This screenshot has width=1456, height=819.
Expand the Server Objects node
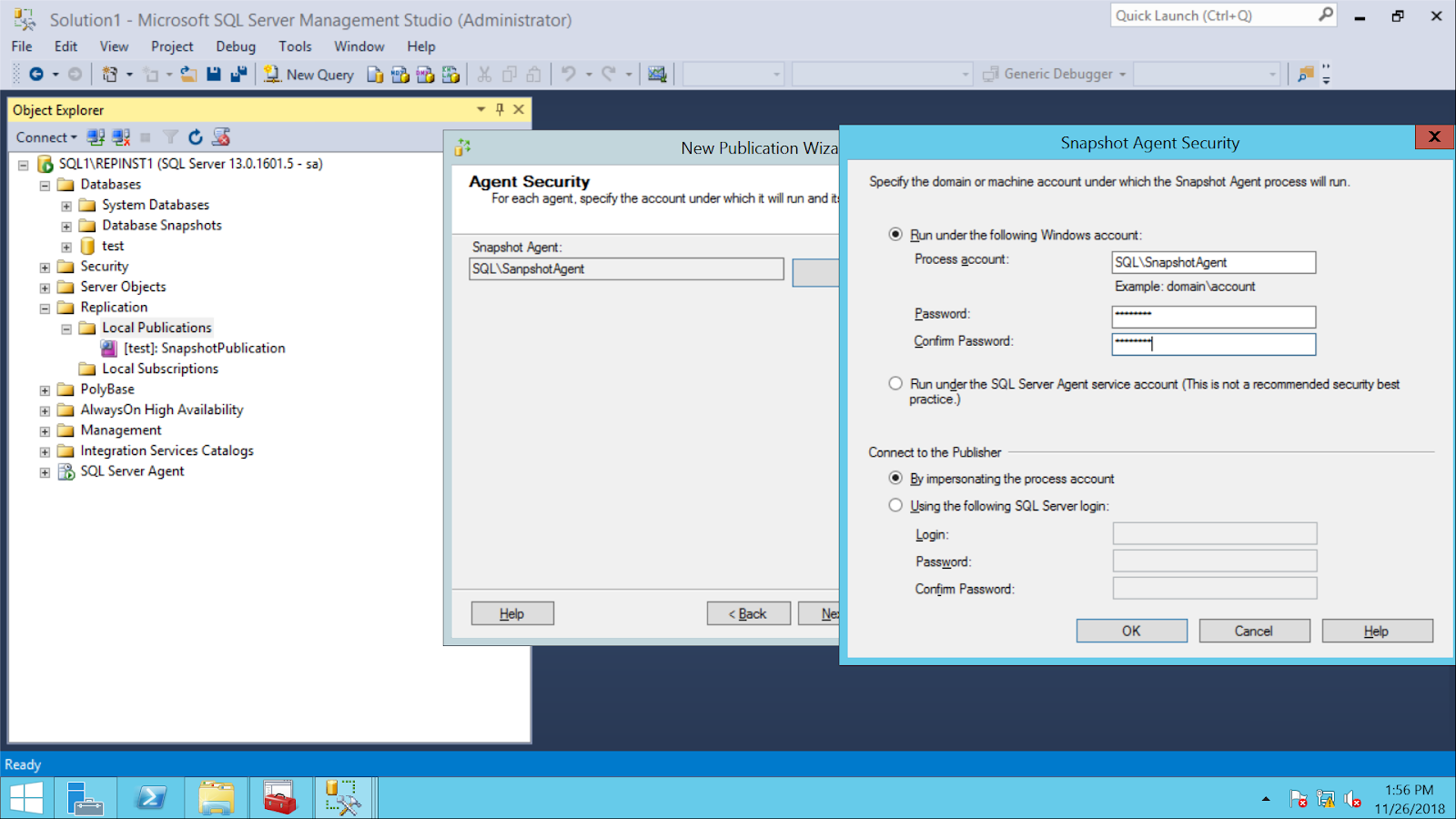(x=45, y=288)
